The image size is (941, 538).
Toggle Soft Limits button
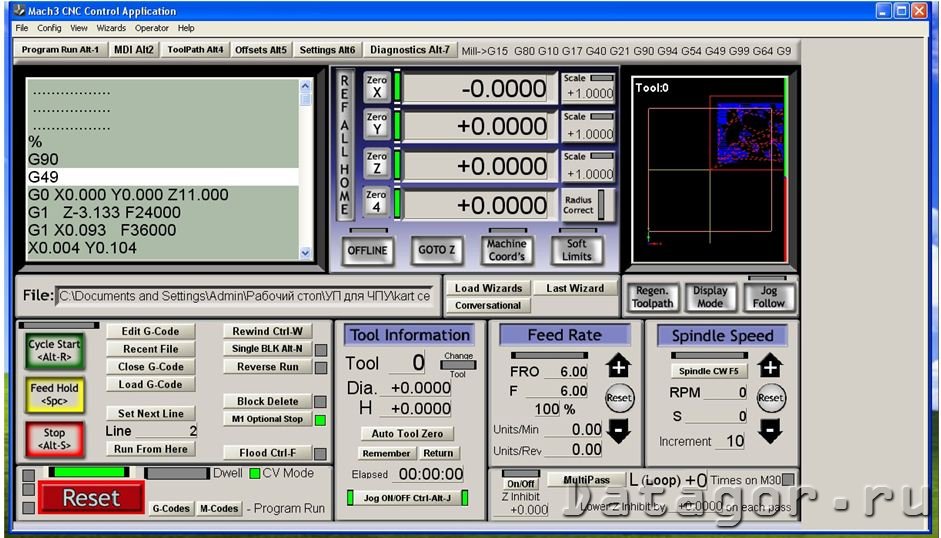tap(577, 250)
